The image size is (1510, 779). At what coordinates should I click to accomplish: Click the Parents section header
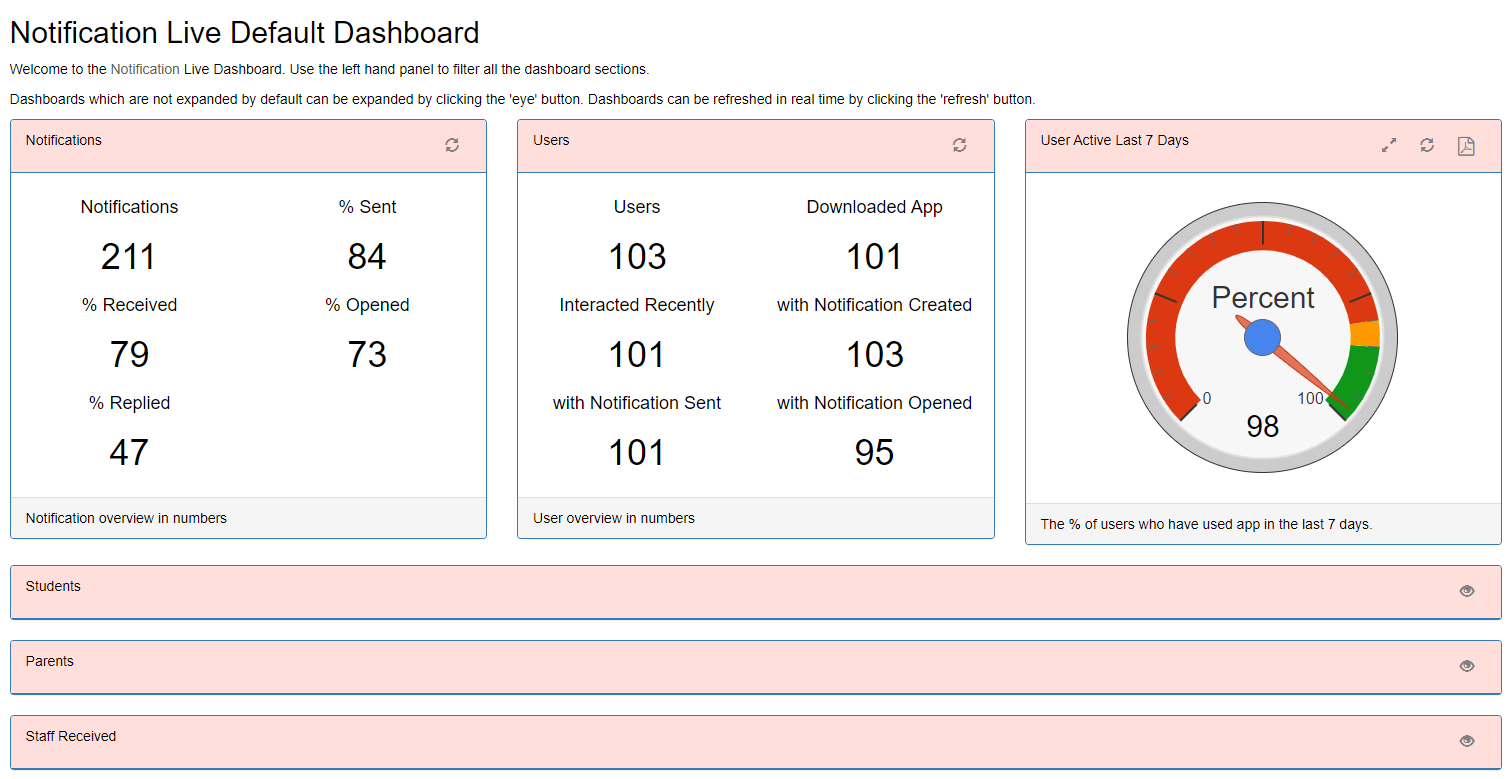click(755, 667)
